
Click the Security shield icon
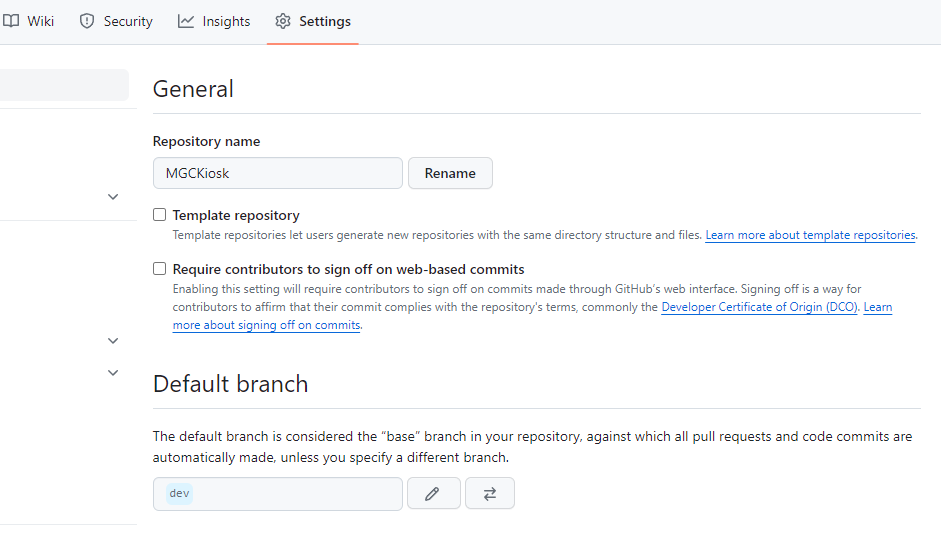[87, 21]
